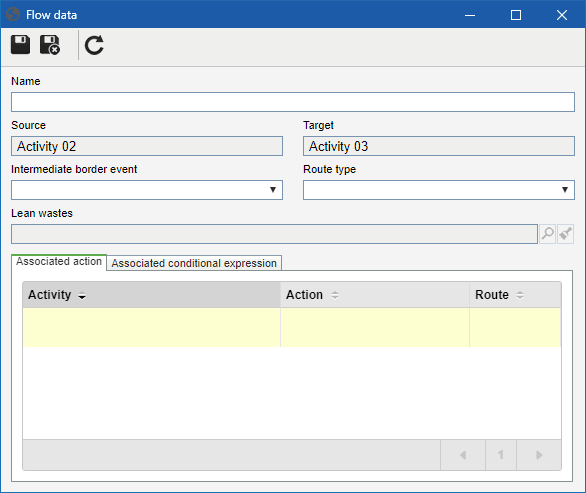
Task: Sort table by the Route column
Action: (x=515, y=295)
